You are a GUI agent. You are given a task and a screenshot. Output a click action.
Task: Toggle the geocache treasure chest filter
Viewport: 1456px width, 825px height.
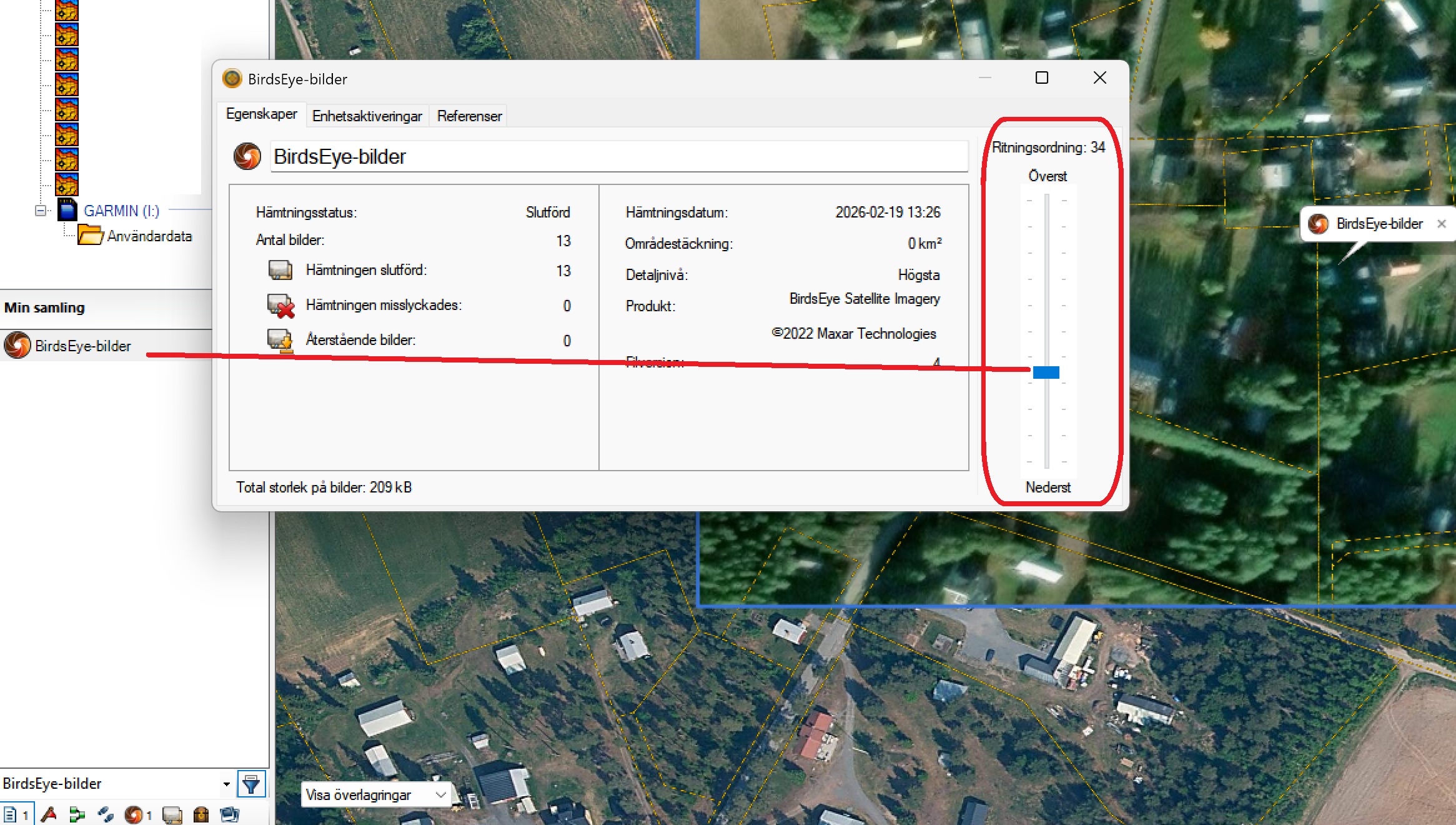(201, 814)
